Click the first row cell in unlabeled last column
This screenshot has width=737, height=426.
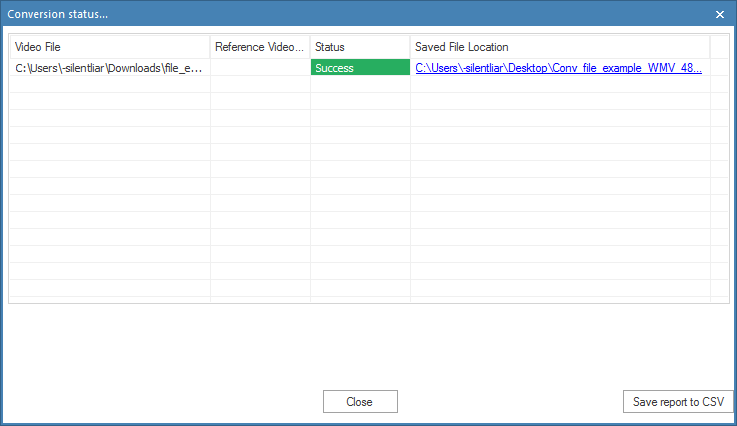[719, 68]
